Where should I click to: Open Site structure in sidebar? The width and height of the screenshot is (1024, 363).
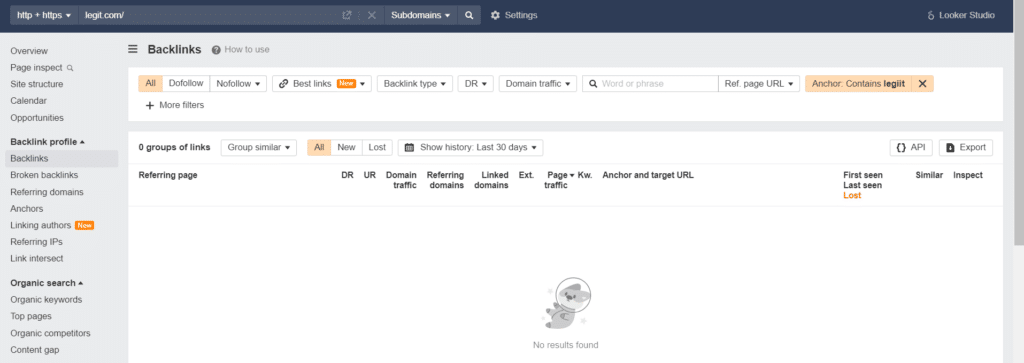coord(37,84)
